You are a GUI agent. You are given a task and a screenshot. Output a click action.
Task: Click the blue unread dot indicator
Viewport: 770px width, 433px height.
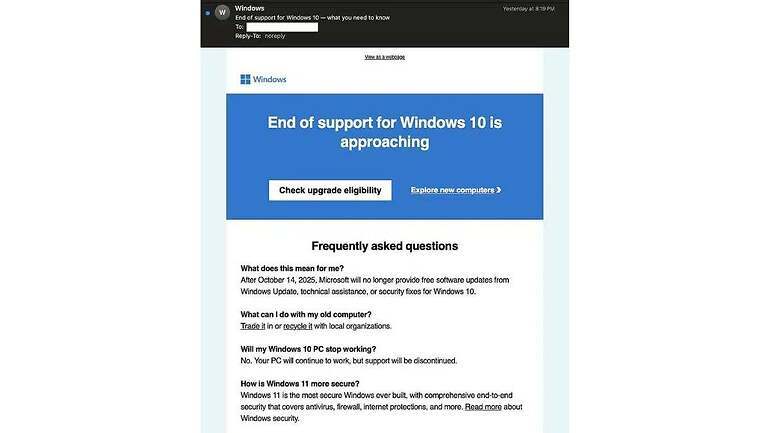(x=208, y=13)
